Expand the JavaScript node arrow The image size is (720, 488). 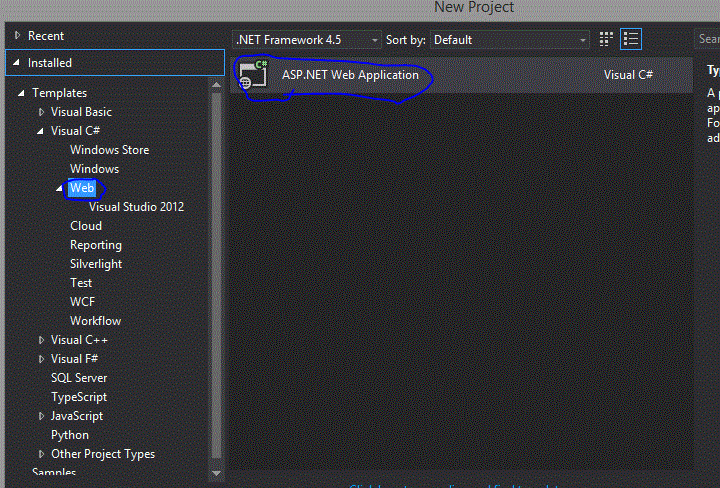coord(41,416)
